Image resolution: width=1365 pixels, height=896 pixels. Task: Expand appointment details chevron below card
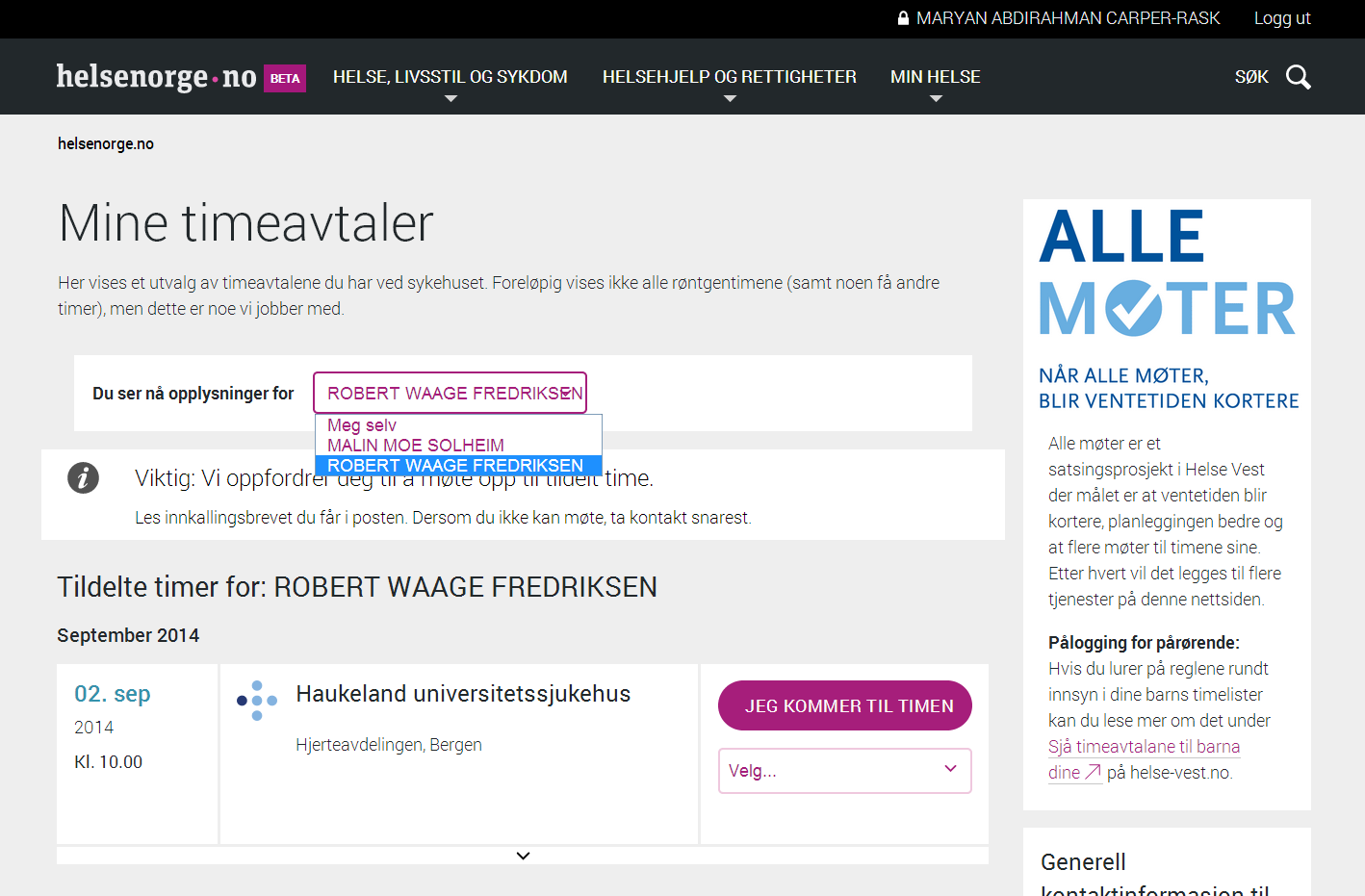(x=523, y=856)
